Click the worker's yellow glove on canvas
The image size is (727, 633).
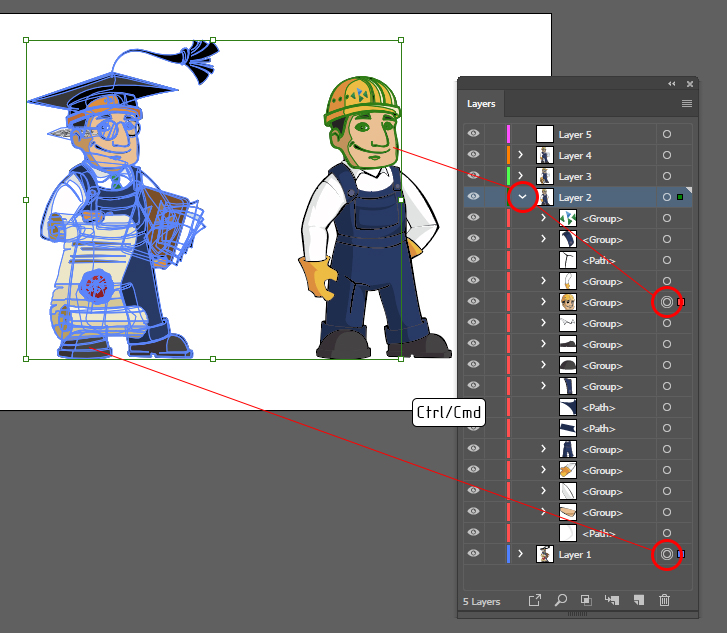[x=317, y=277]
